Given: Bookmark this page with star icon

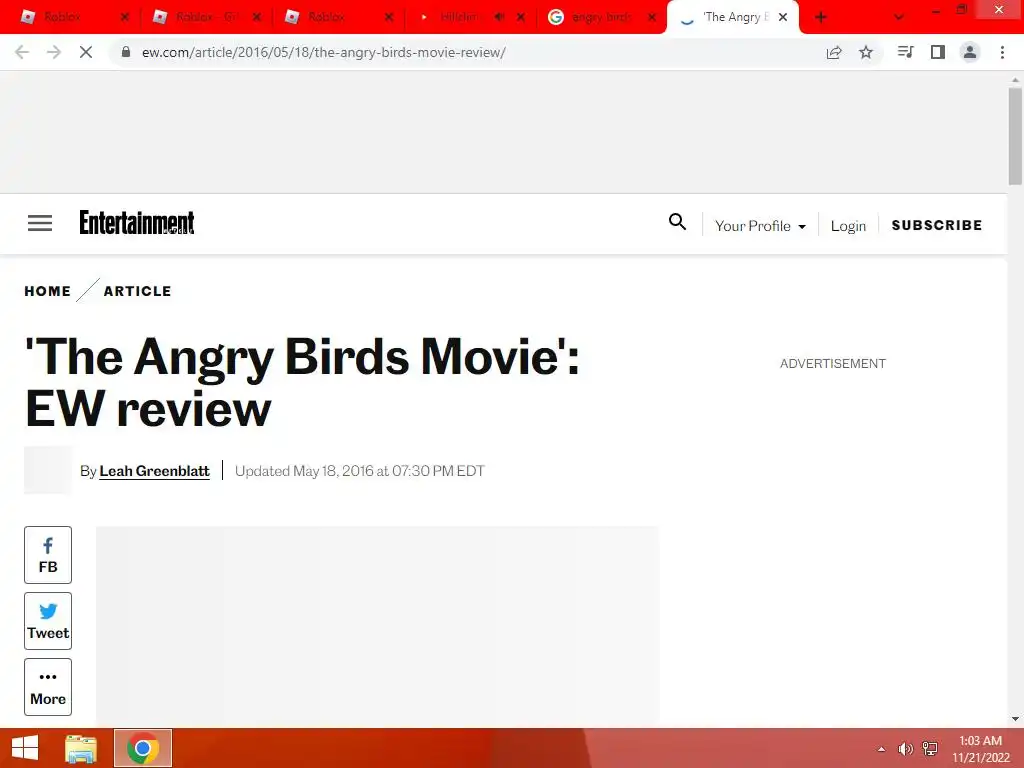Looking at the screenshot, I should 866,52.
